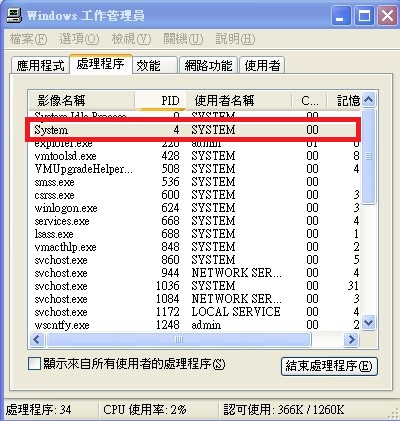Screen dimensions: 400x421
Task: Click the 結束處理程序(E) button
Action: pos(329,366)
